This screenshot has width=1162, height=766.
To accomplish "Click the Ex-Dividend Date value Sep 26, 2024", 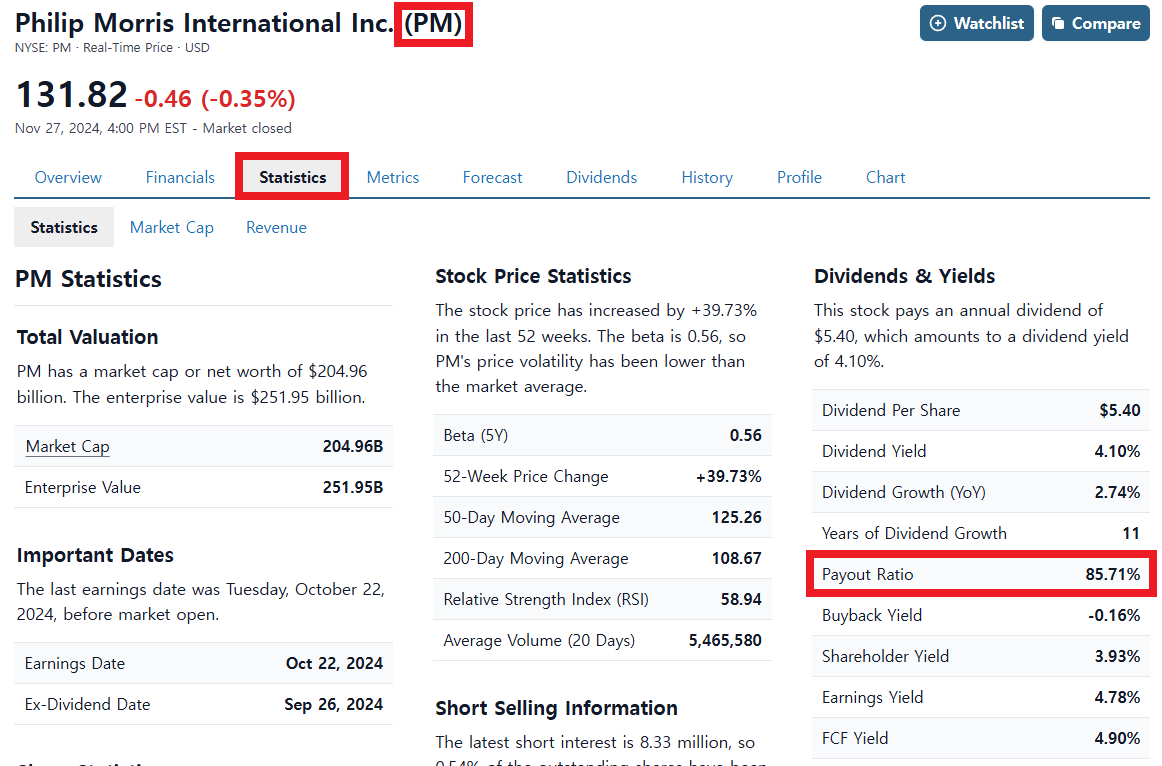I will (x=333, y=705).
